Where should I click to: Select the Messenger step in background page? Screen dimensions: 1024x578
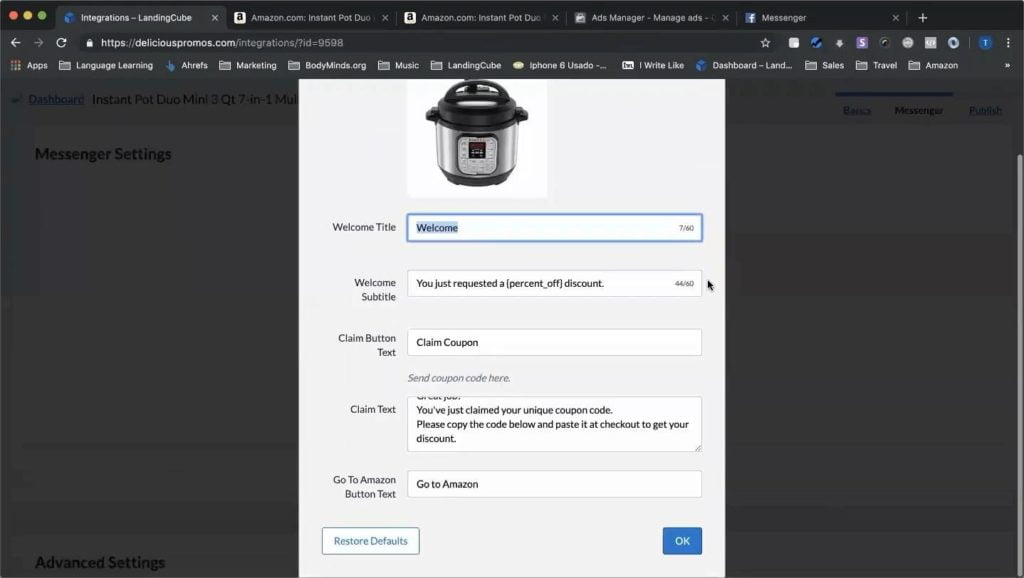tap(919, 110)
